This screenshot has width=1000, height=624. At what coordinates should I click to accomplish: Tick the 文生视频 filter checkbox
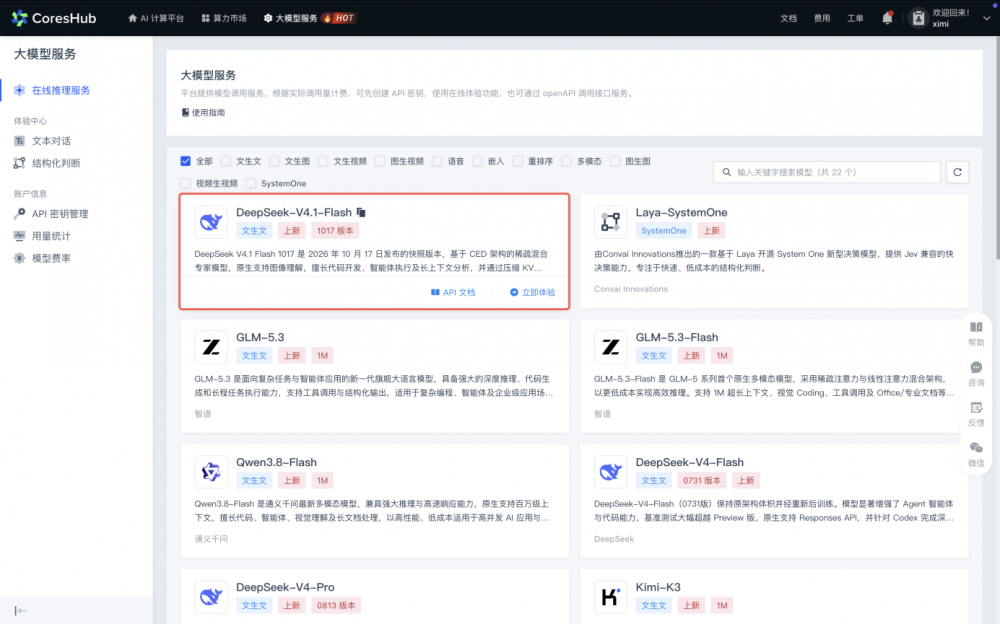323,161
